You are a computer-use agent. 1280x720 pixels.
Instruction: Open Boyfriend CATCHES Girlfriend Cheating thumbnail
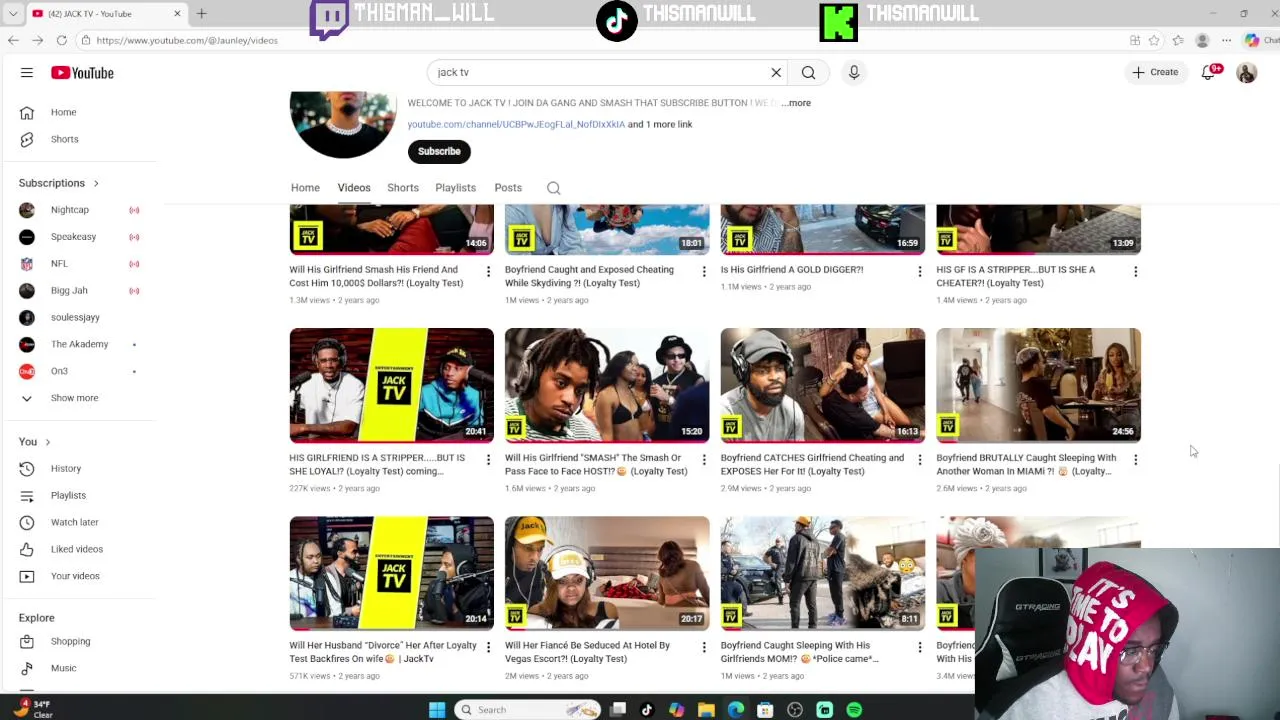click(823, 385)
